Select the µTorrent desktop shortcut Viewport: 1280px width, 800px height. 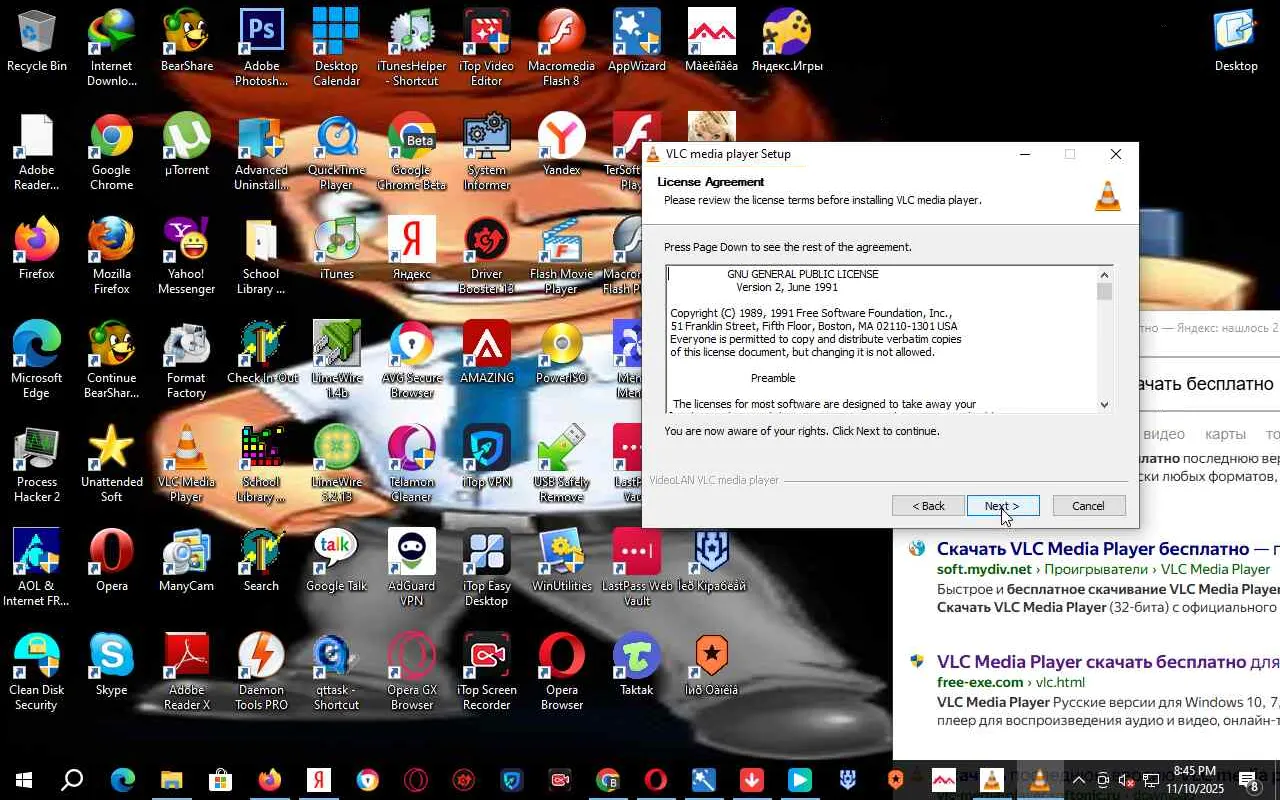point(187,145)
